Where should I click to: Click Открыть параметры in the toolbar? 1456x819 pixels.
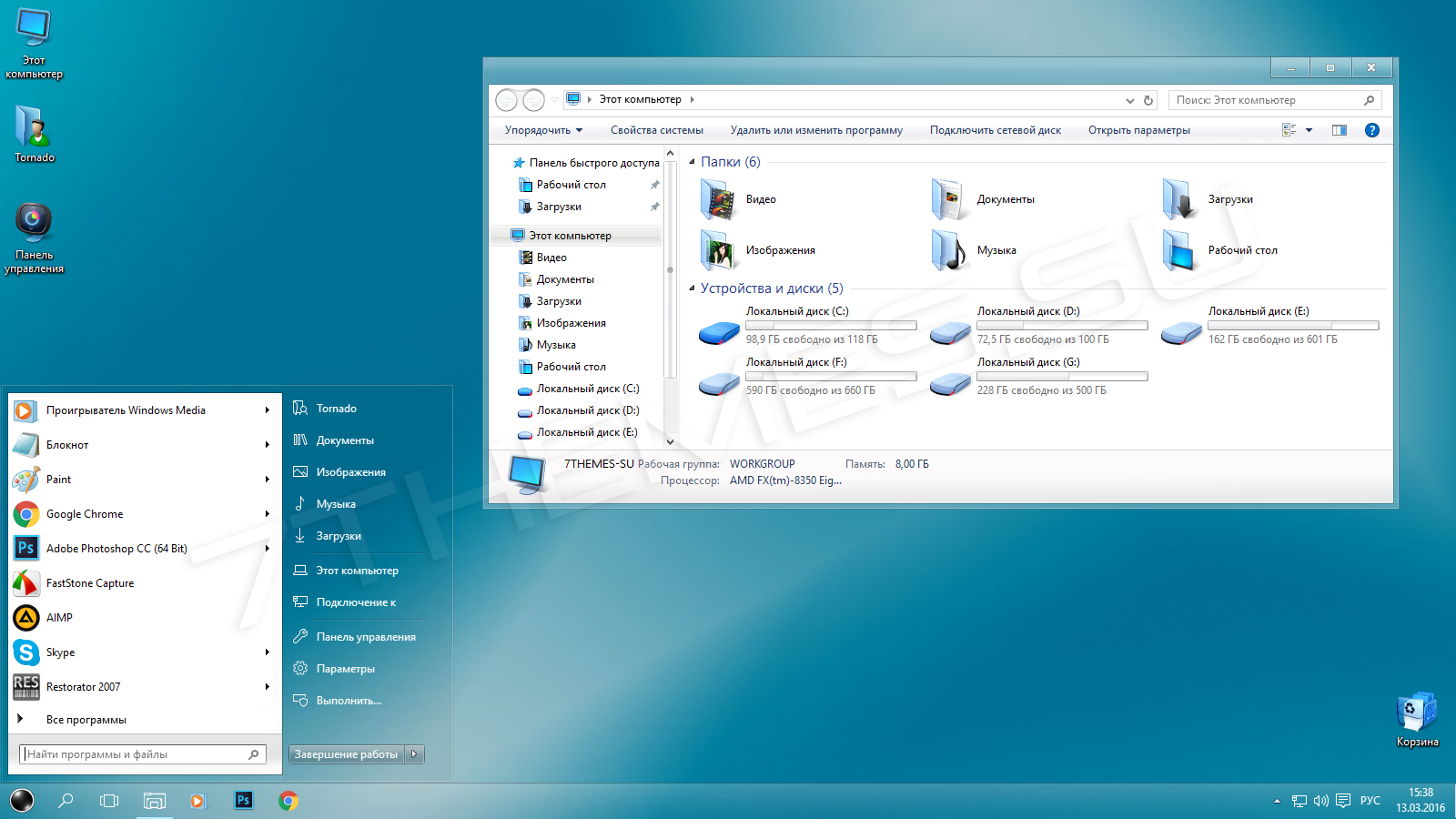(1139, 130)
